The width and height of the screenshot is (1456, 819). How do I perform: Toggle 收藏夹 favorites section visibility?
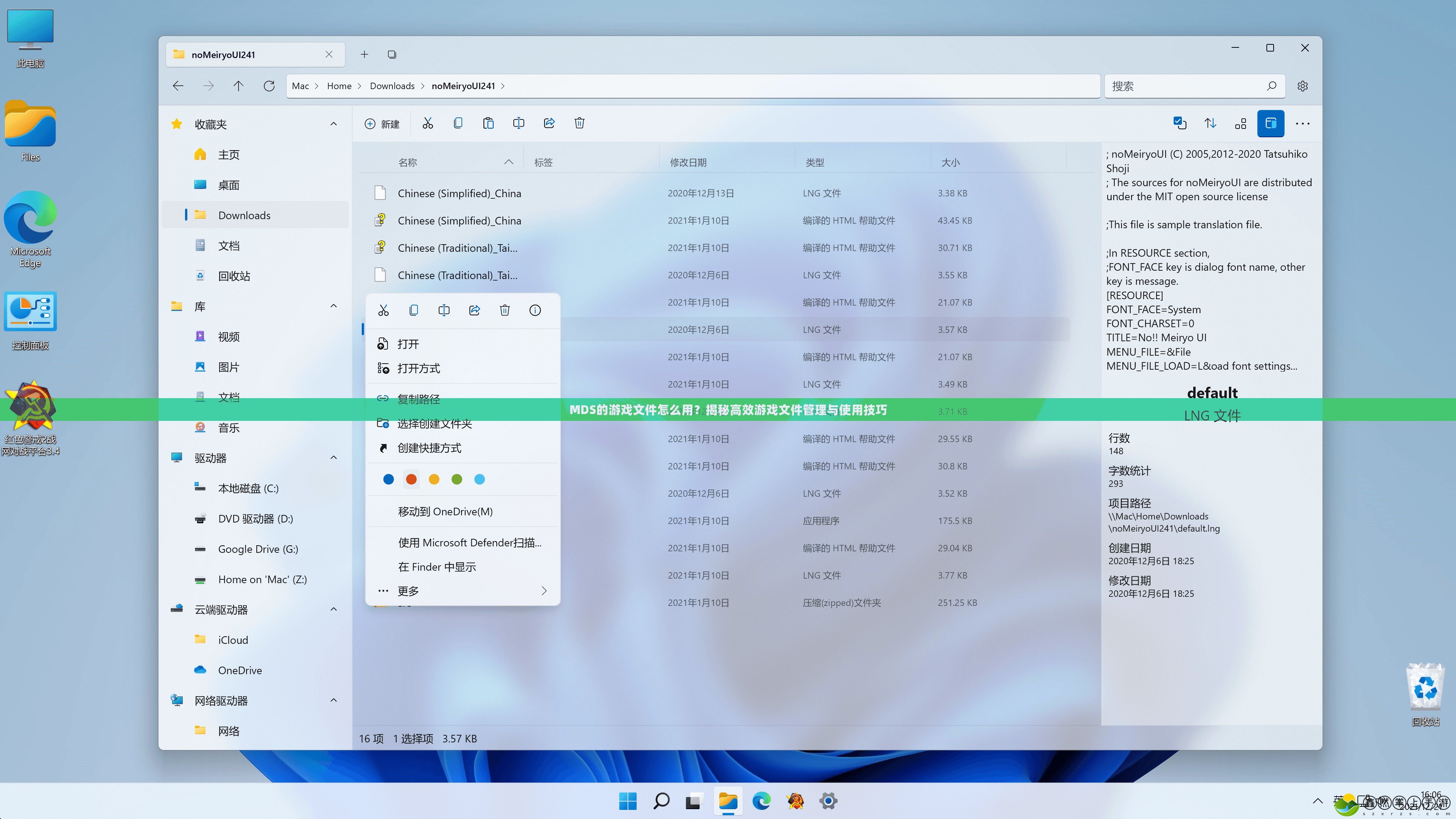334,124
